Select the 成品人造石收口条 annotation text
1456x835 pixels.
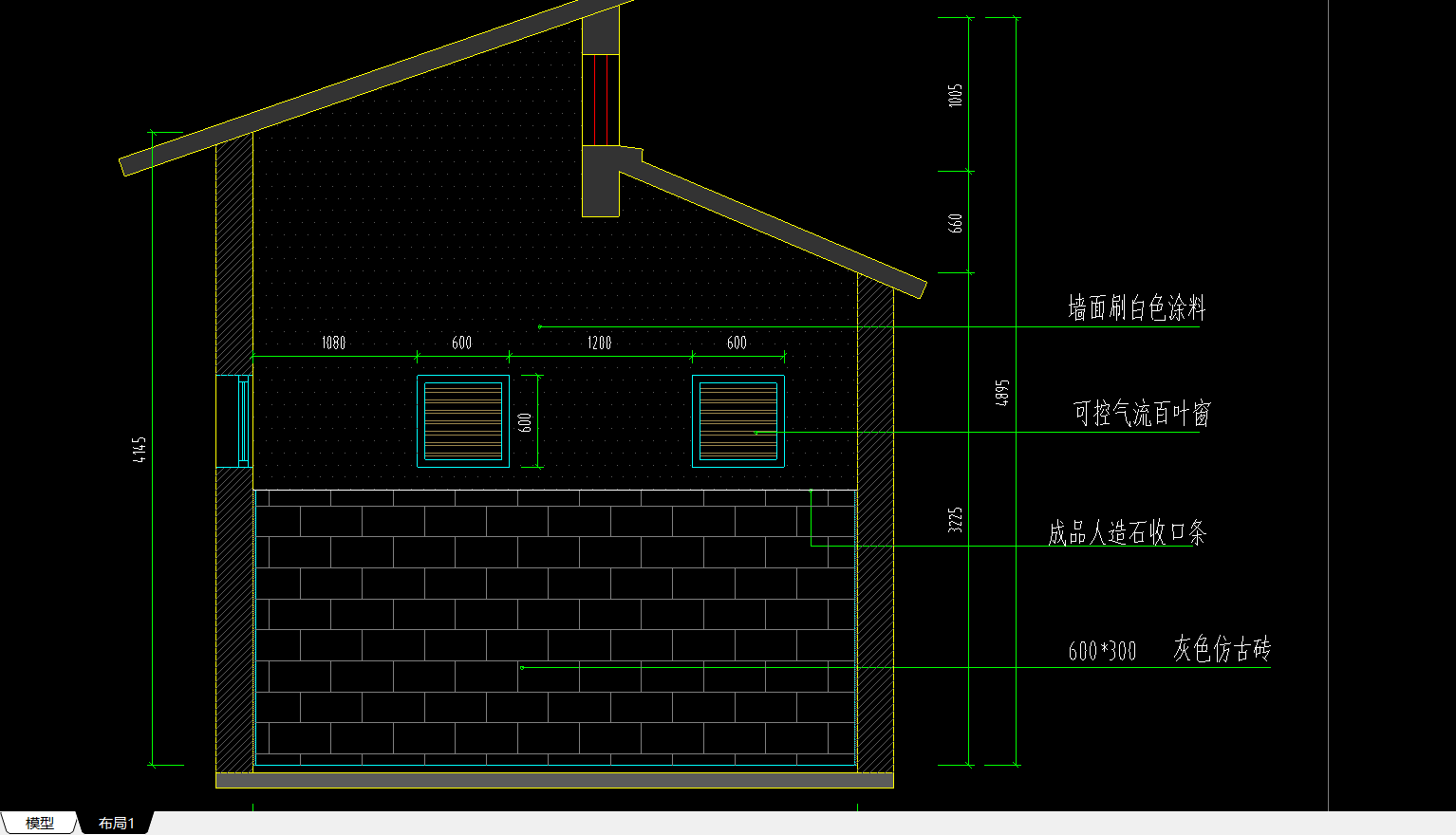pyautogui.click(x=1127, y=532)
